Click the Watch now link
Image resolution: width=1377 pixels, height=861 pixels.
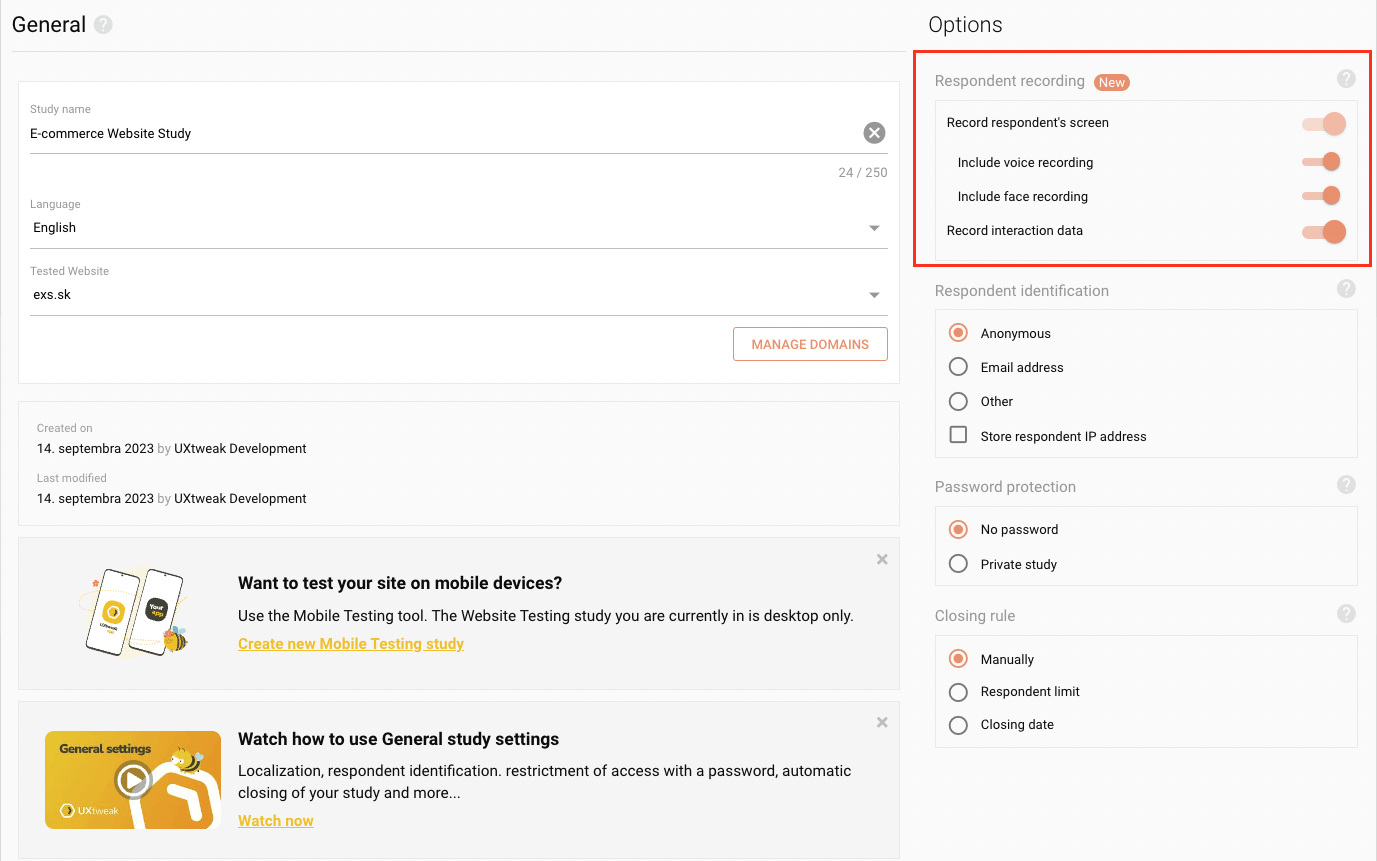coord(276,821)
